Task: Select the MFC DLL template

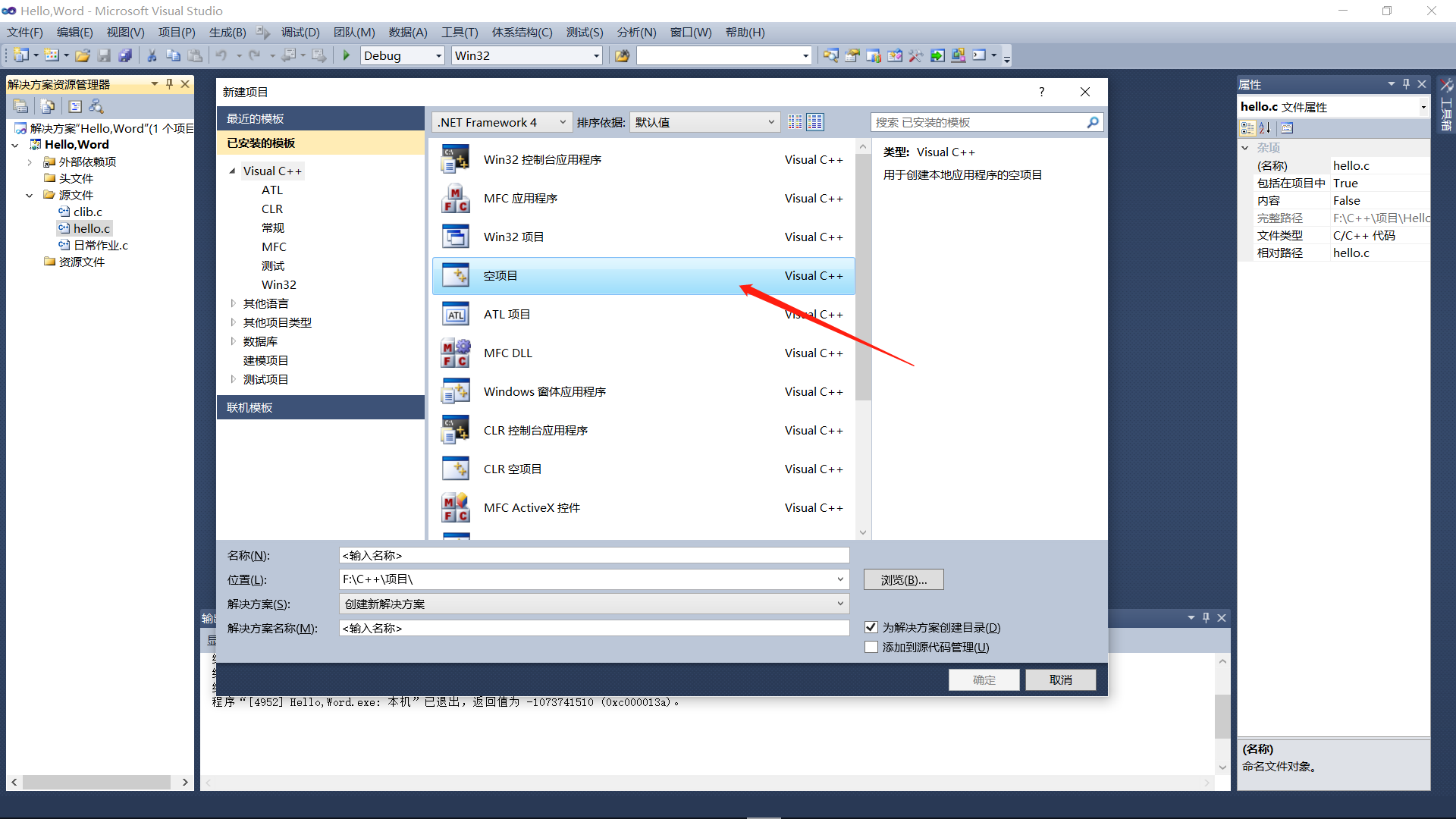Action: pyautogui.click(x=643, y=353)
